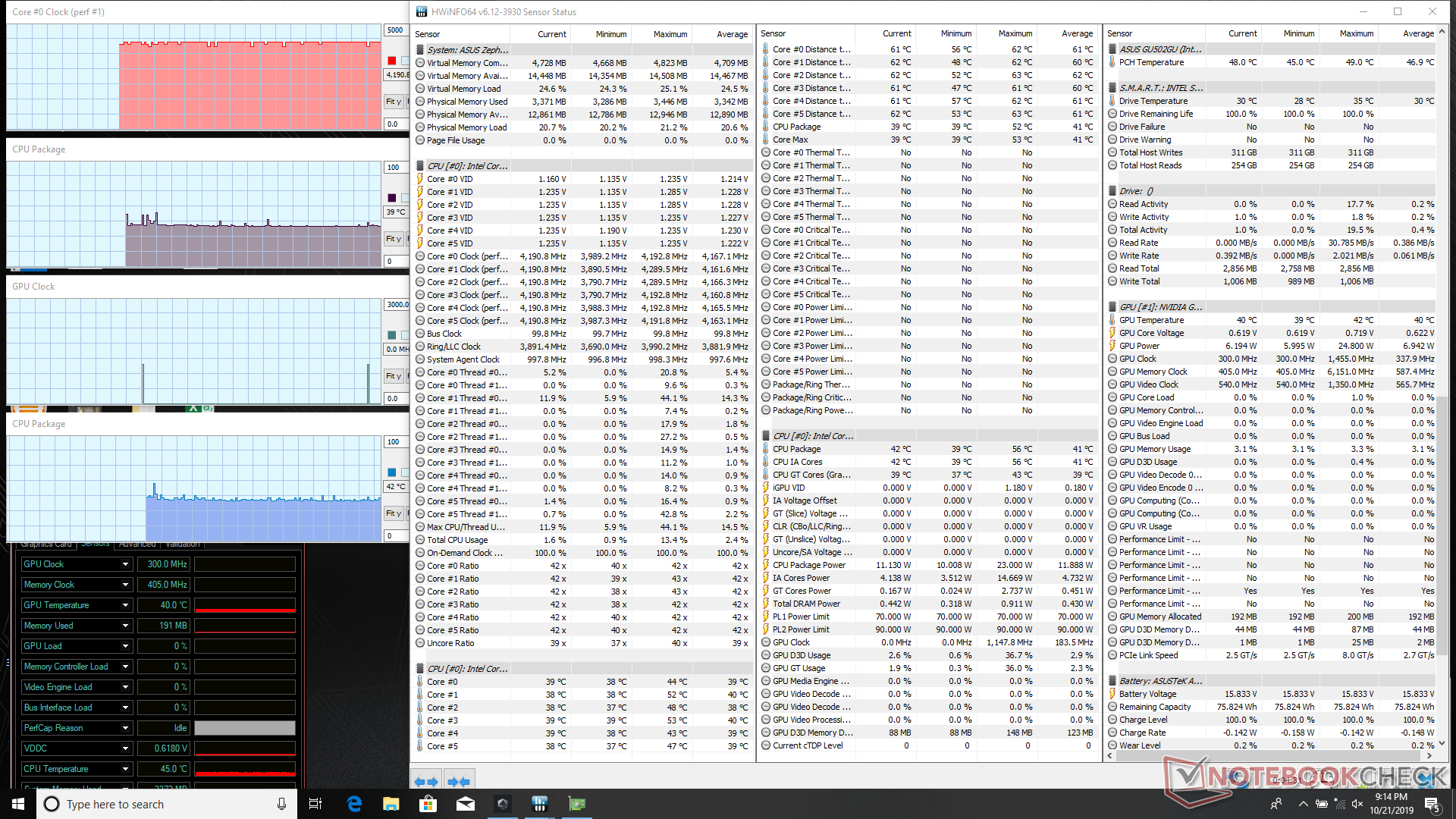
Task: Open the Bus Interface Load dropdown
Action: (x=125, y=708)
